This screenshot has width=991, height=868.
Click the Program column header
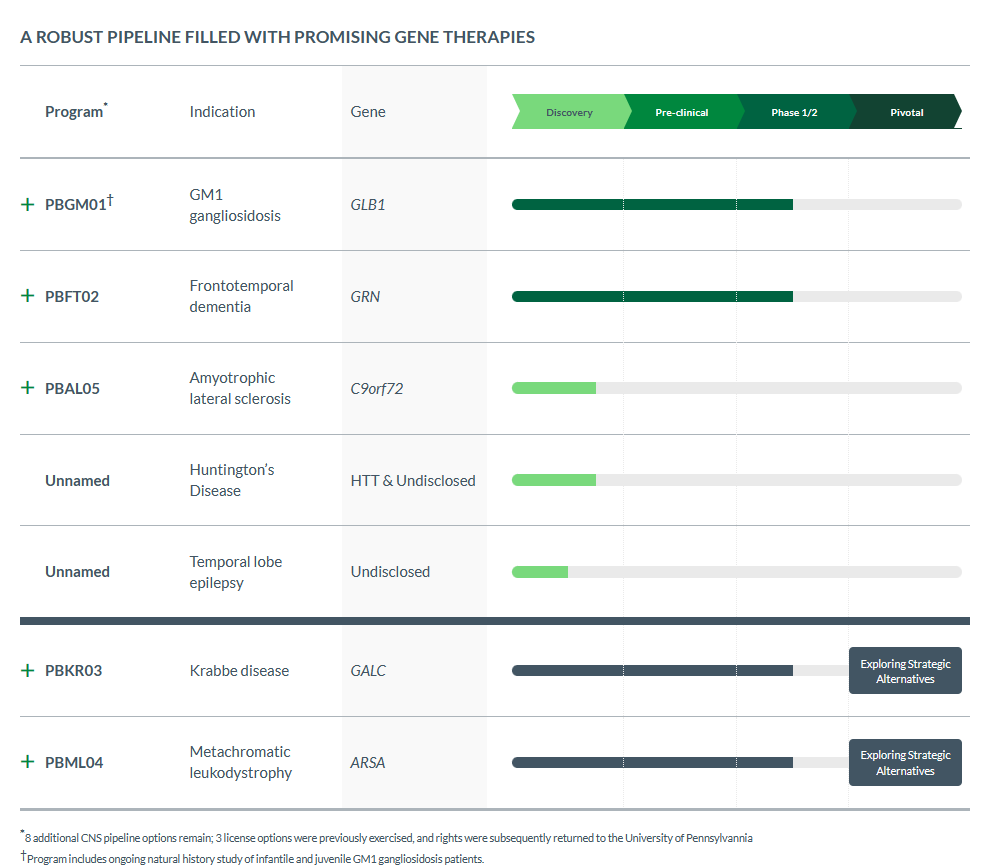pyautogui.click(x=74, y=112)
